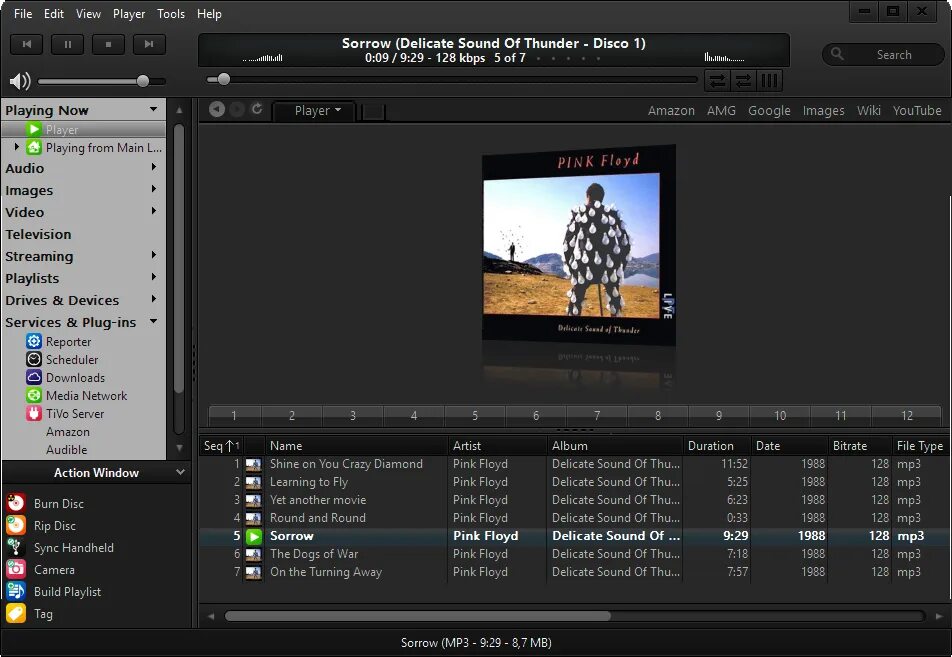The height and width of the screenshot is (657, 952).
Task: Open the Tools menu
Action: [x=171, y=13]
